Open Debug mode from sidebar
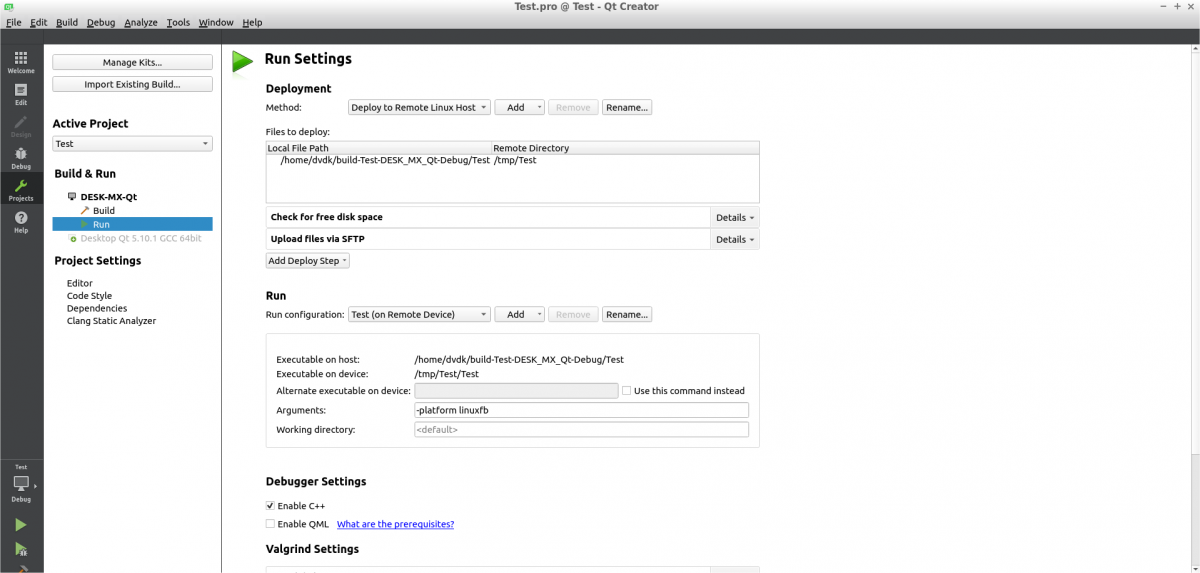 (x=21, y=157)
